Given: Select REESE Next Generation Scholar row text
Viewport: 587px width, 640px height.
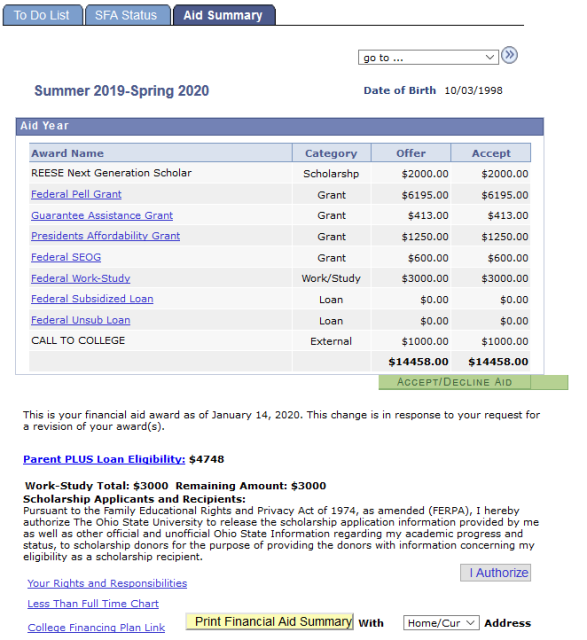Looking at the screenshot, I should (x=111, y=173).
